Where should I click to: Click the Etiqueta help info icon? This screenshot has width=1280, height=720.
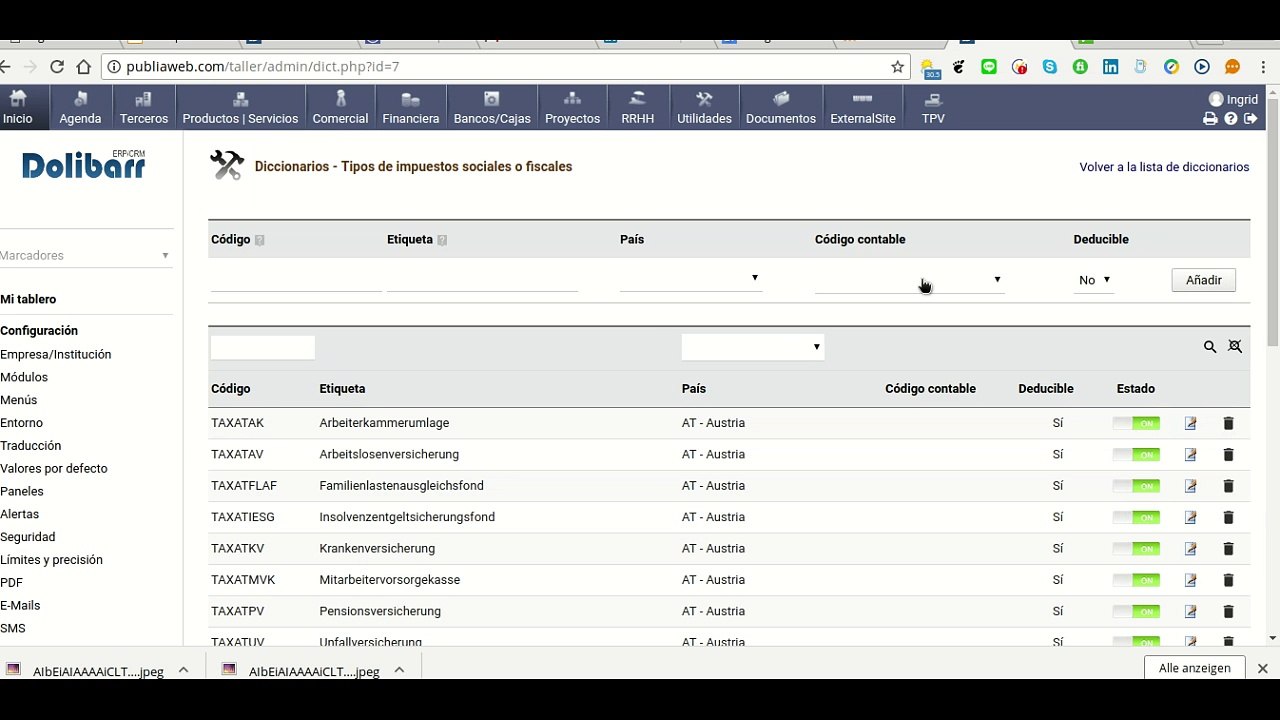point(442,240)
